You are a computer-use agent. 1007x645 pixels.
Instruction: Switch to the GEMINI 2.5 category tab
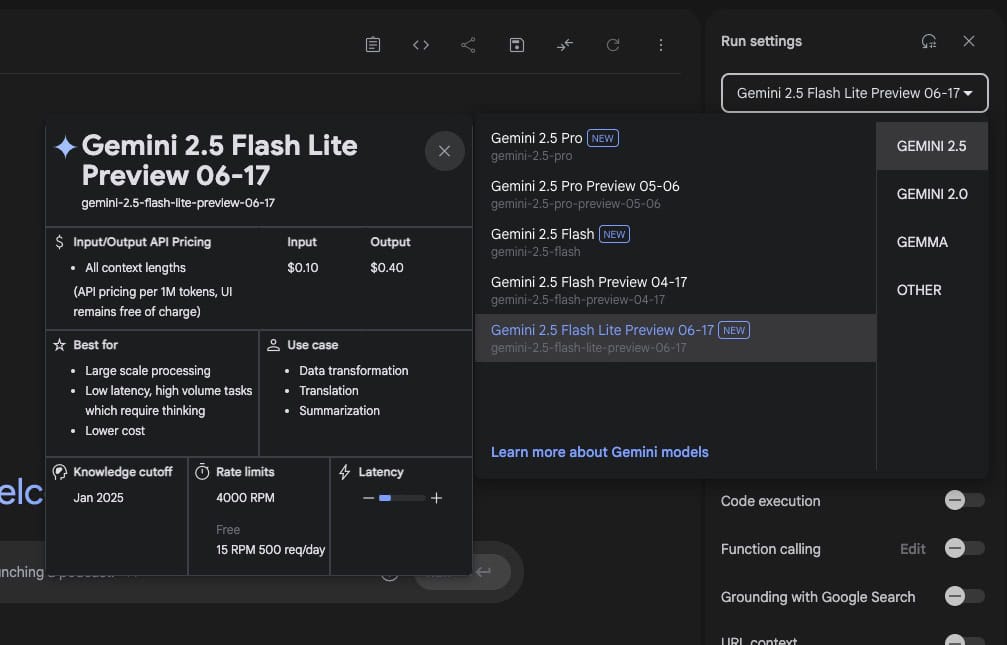click(931, 146)
